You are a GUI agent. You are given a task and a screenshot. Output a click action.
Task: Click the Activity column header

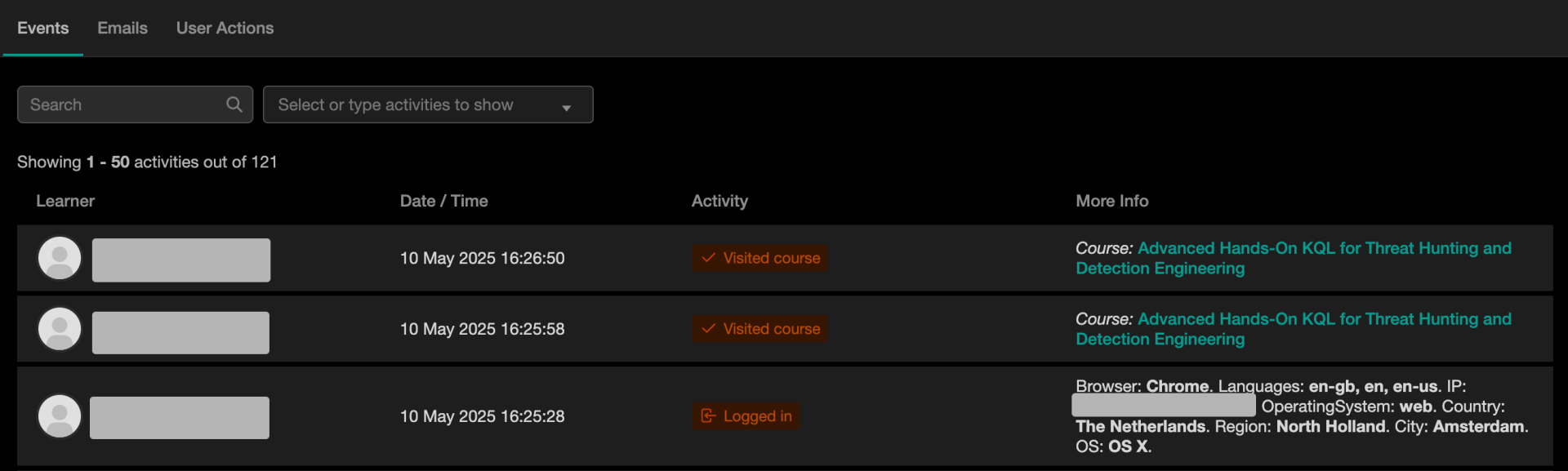coord(719,201)
